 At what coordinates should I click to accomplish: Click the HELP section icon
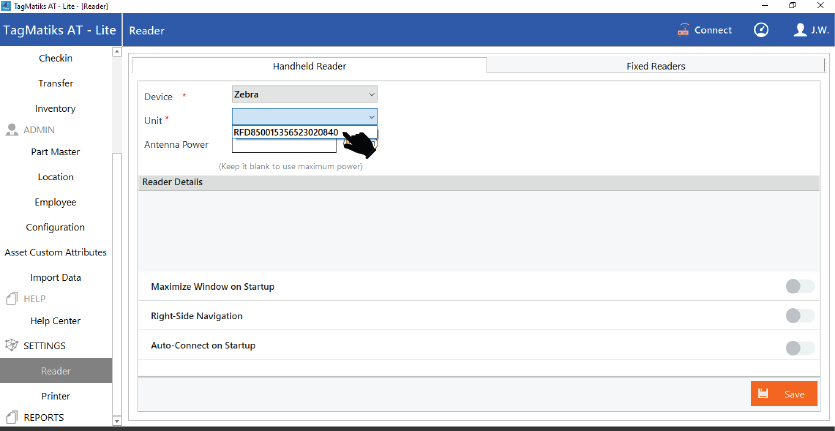click(13, 298)
